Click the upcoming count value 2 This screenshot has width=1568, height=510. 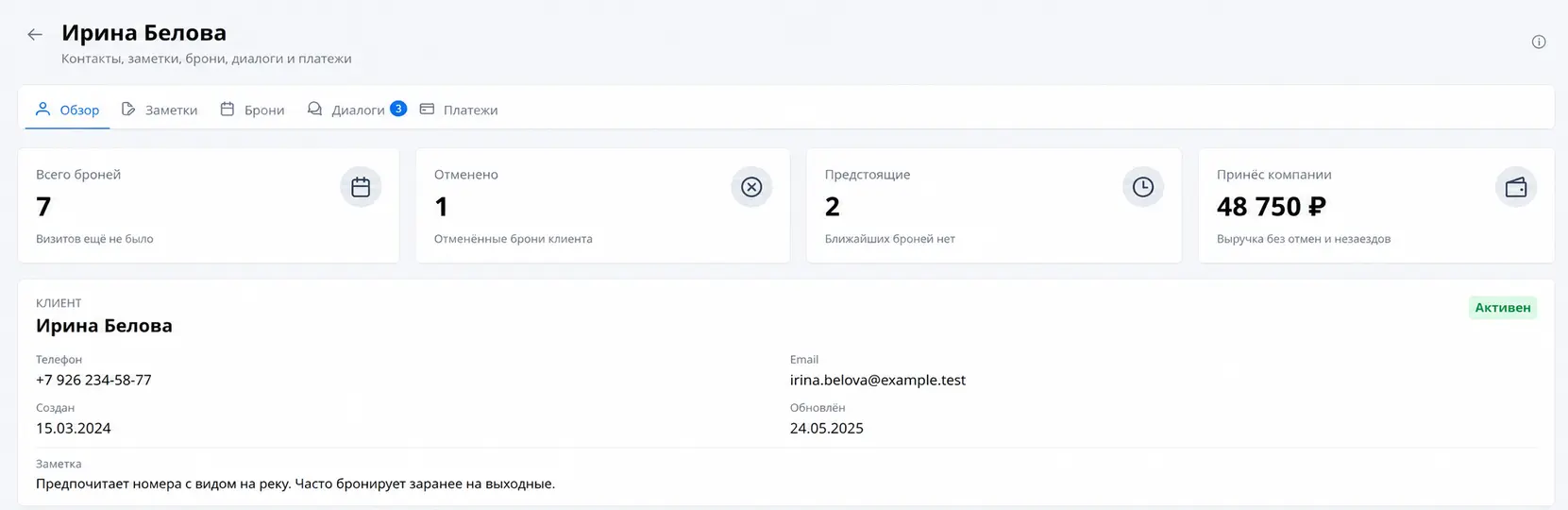click(833, 207)
